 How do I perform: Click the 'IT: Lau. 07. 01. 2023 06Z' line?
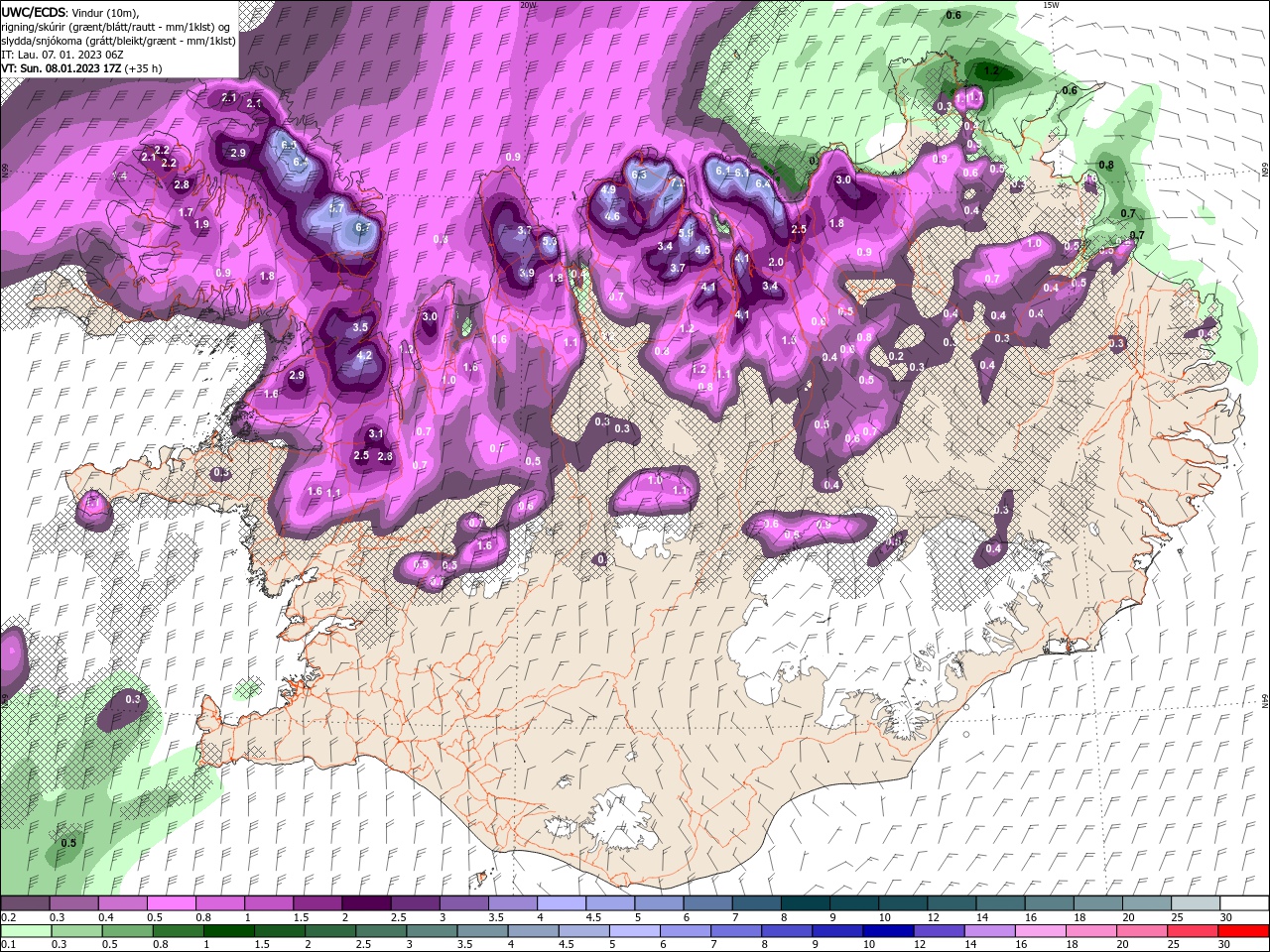[62, 55]
